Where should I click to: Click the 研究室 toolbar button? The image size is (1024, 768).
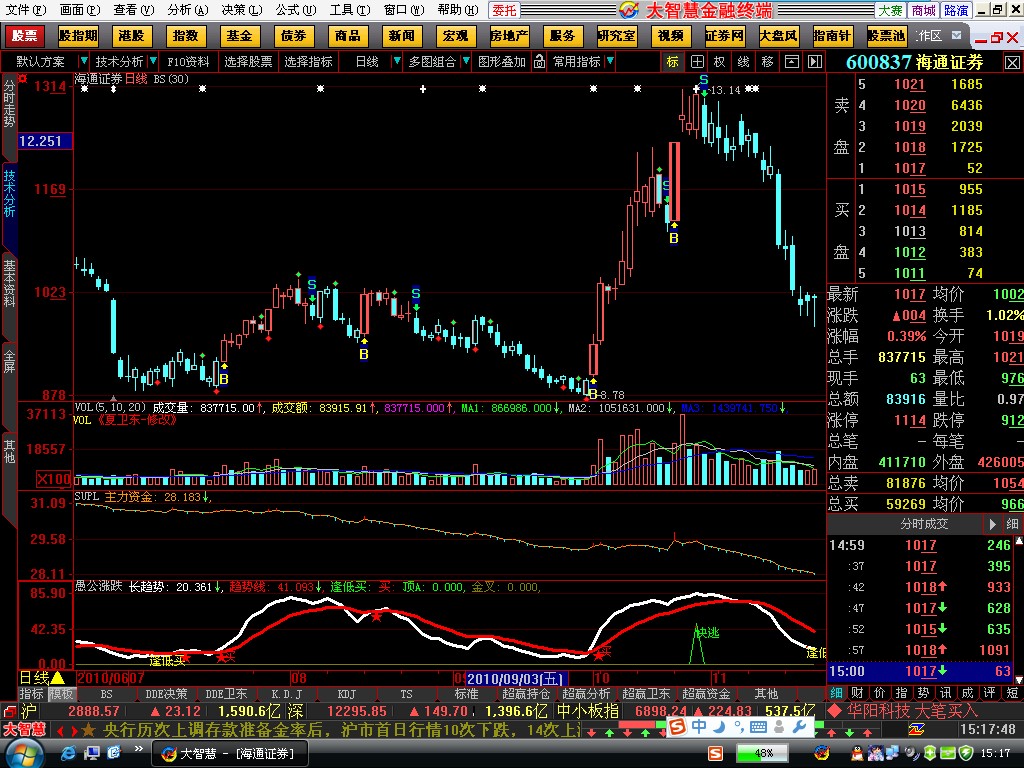(616, 36)
